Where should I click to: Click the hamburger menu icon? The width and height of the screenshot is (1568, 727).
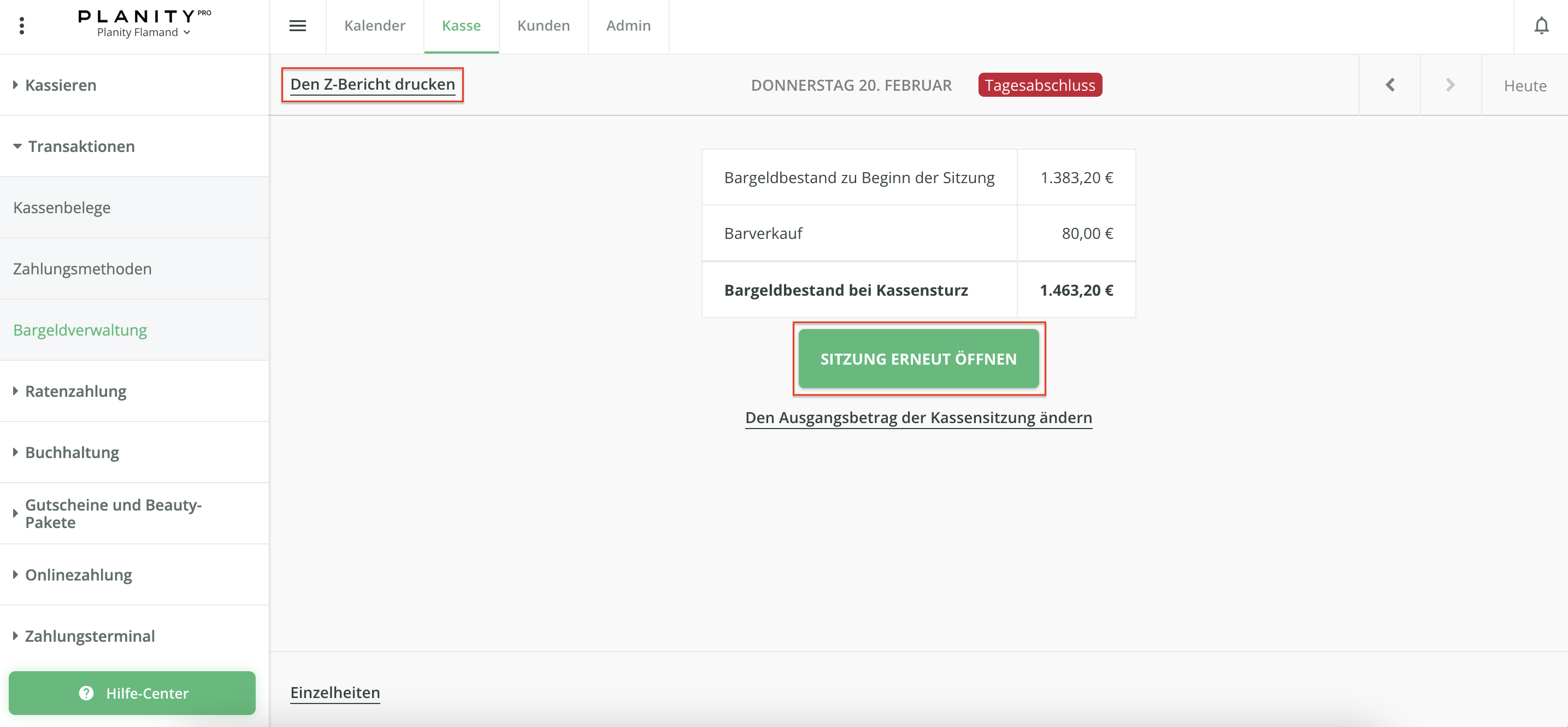point(297,26)
